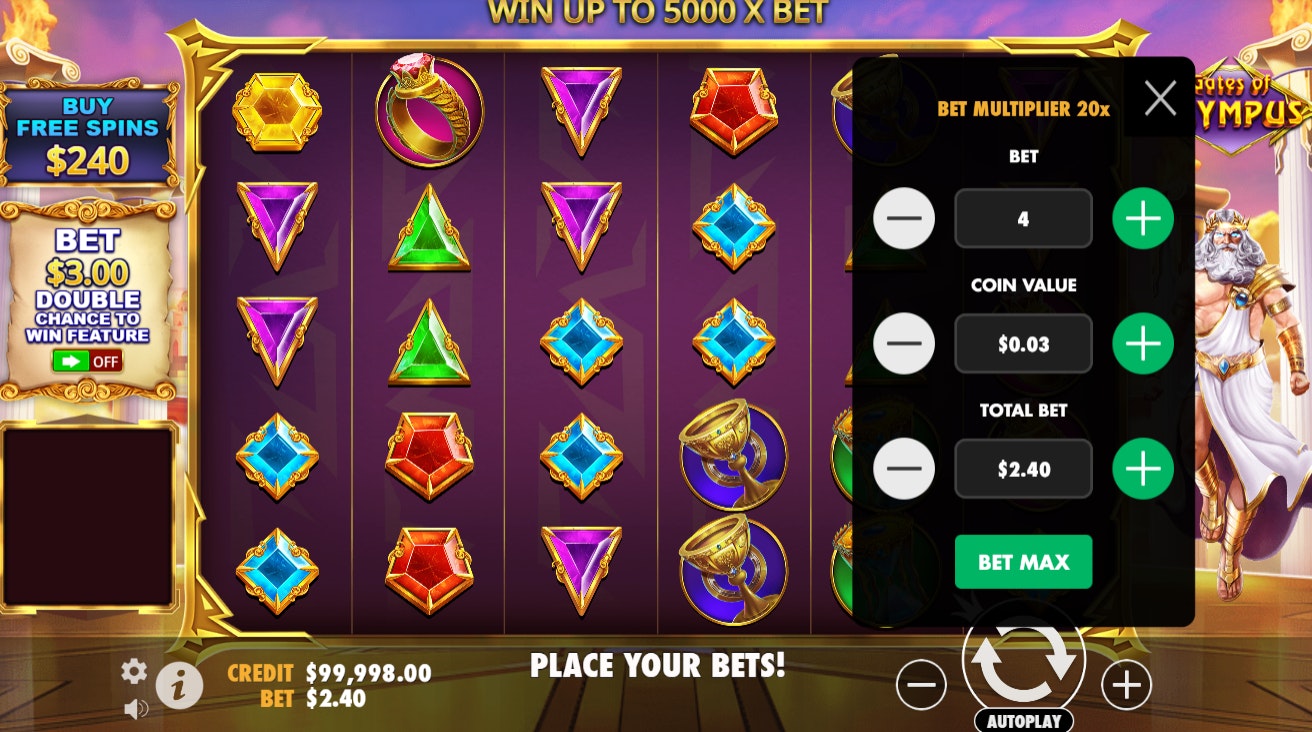Decrease the bet with the minus beside spin
1312x732 pixels.
point(921,685)
